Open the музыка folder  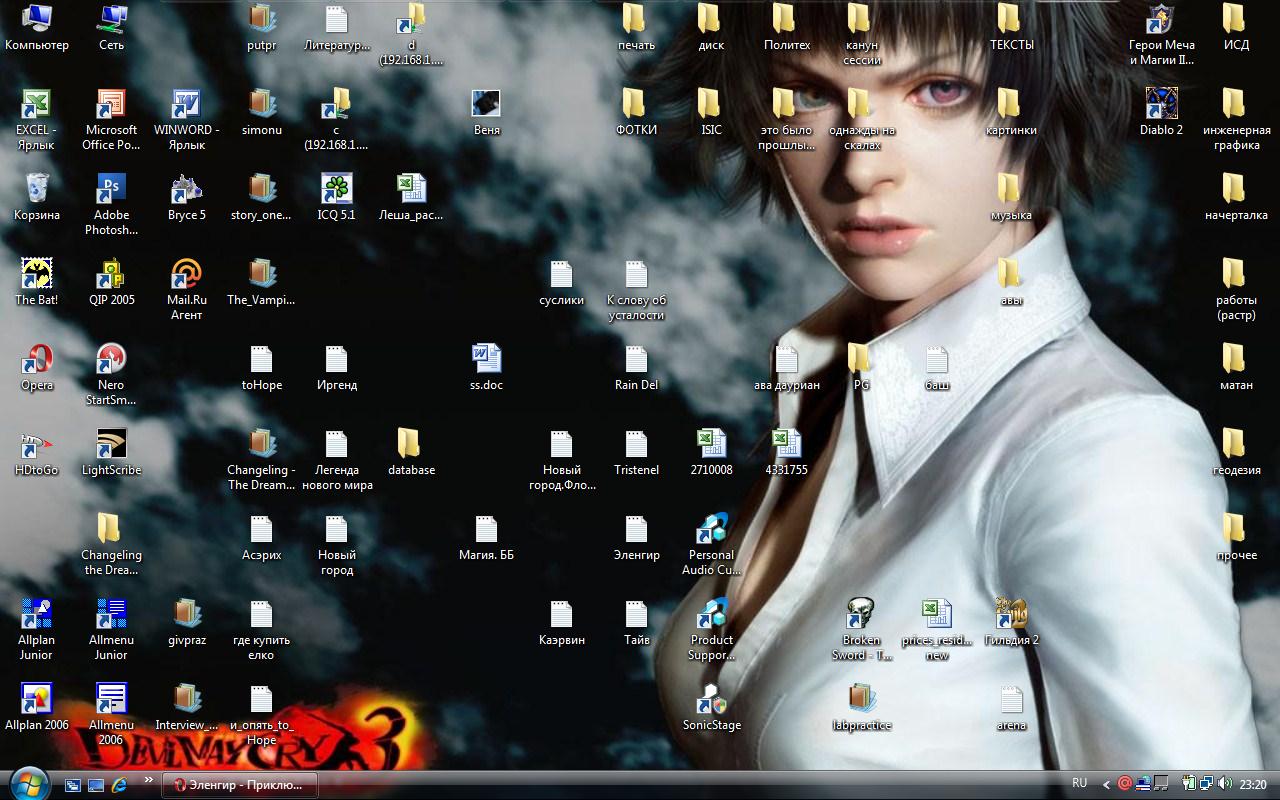[1011, 197]
